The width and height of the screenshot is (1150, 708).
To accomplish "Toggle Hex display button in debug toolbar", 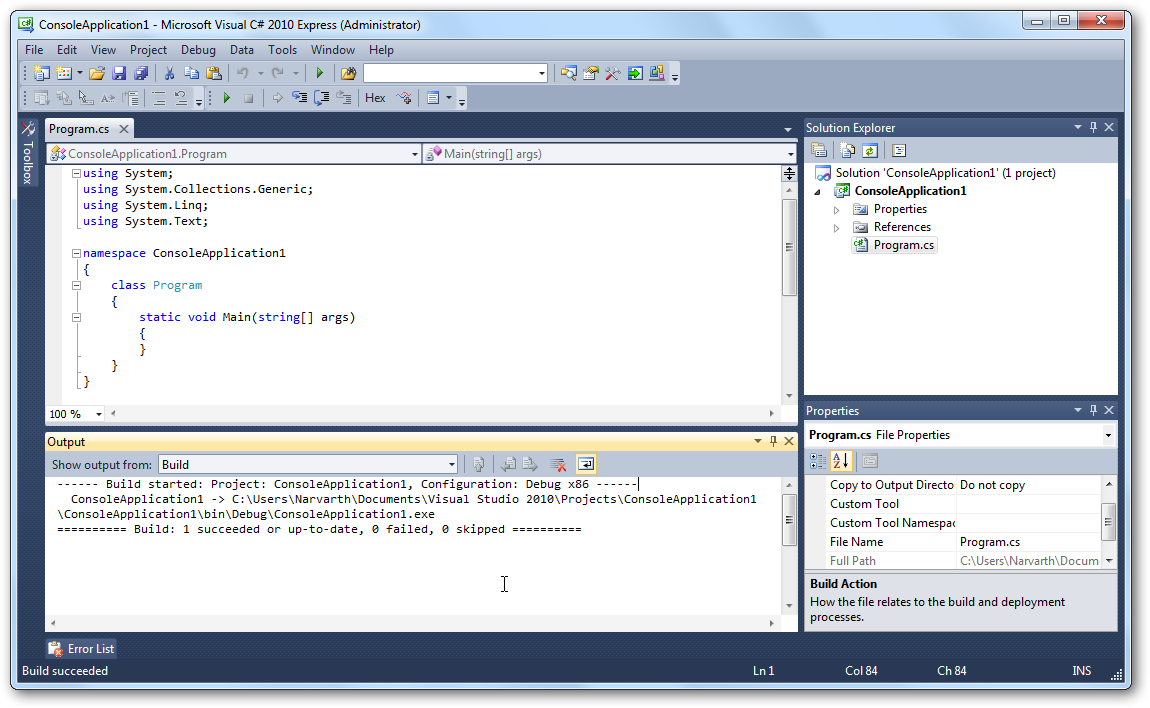I will pyautogui.click(x=375, y=98).
